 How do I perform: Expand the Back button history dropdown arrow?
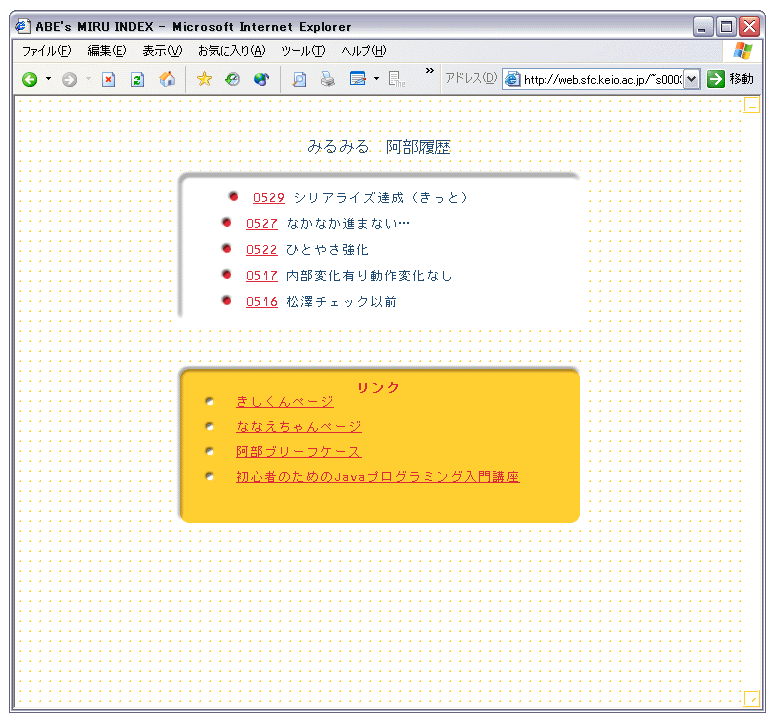48,80
